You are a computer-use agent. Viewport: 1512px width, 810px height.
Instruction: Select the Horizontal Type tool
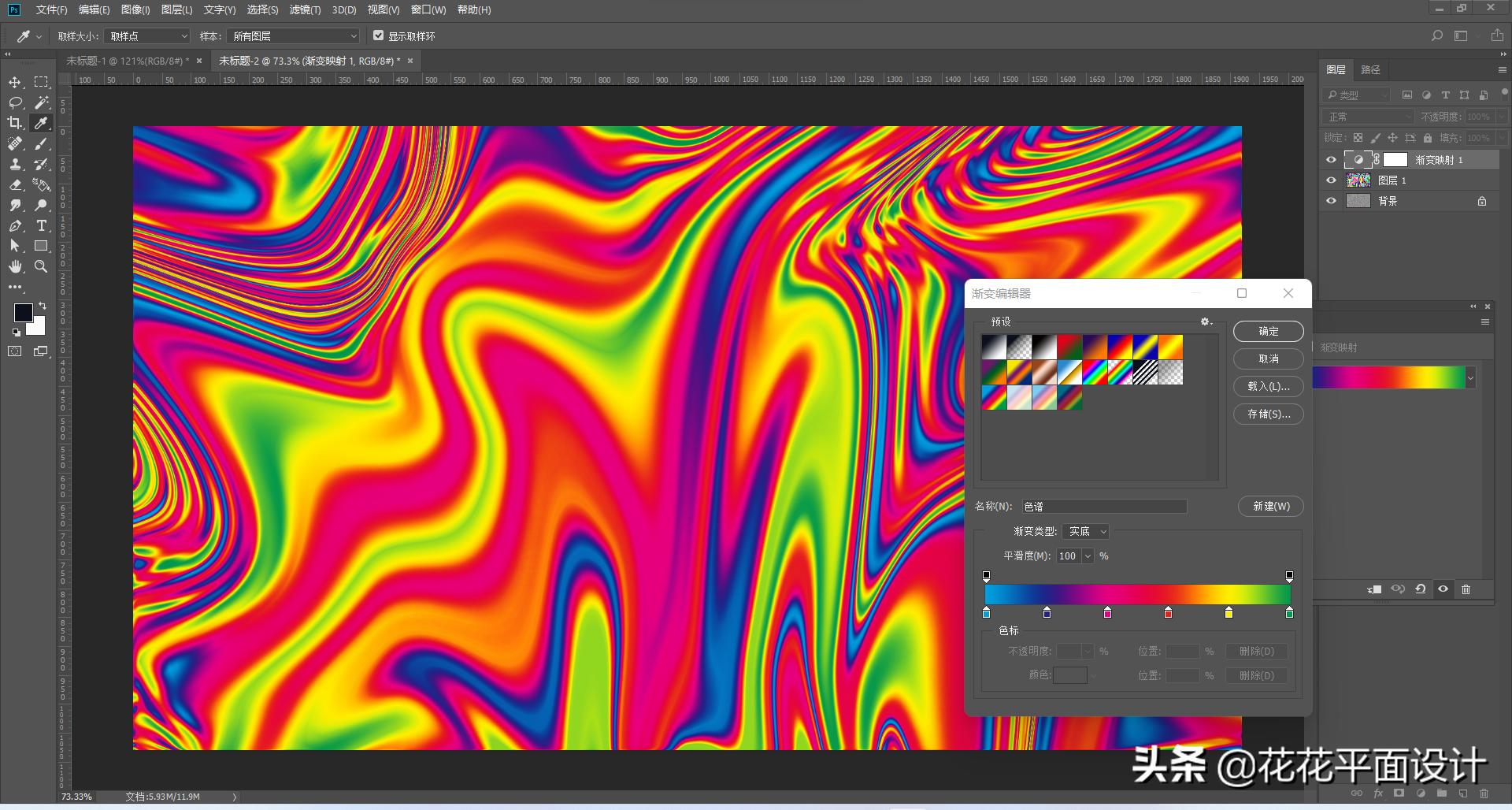coord(42,226)
